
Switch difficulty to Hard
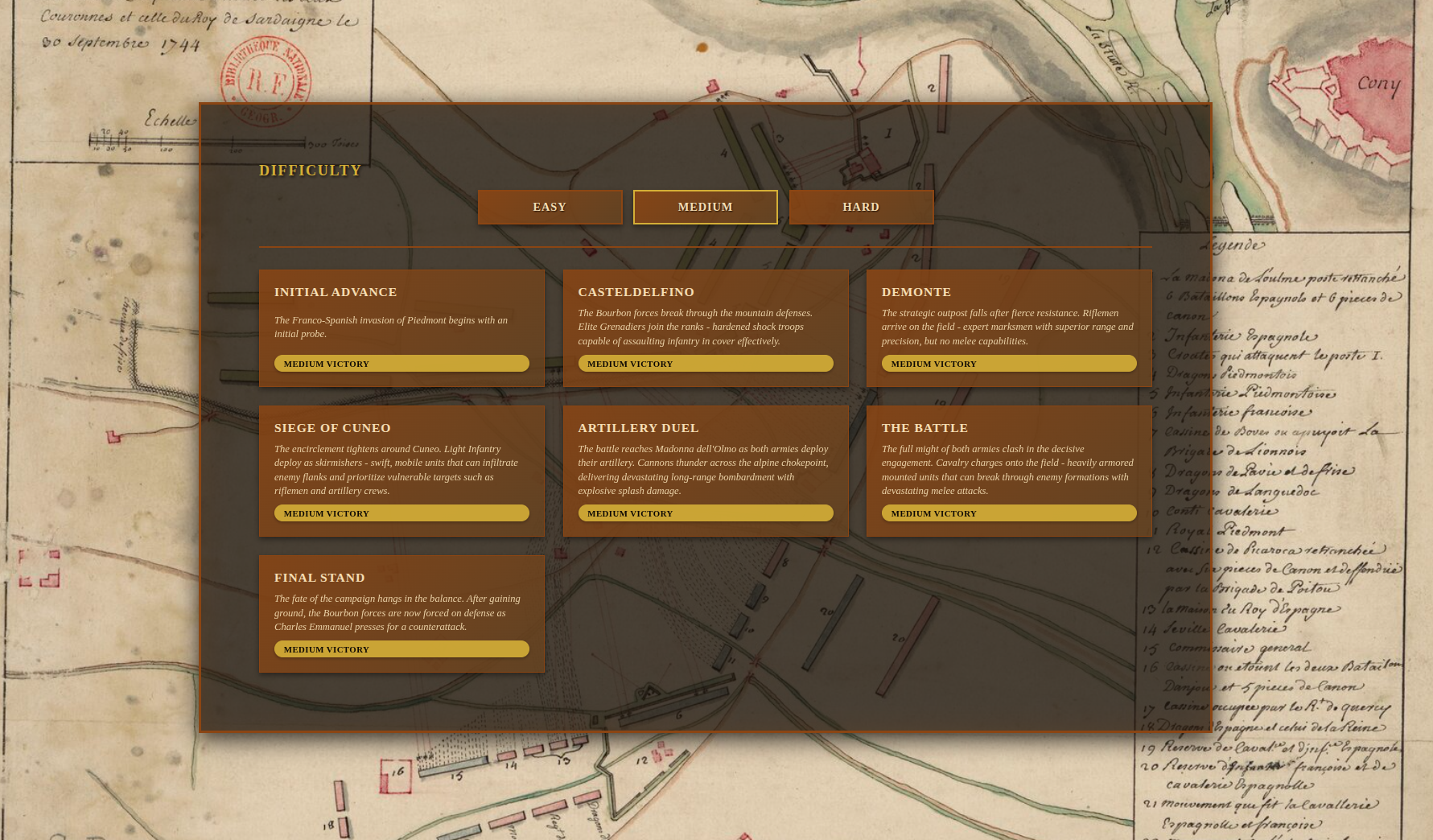click(x=861, y=207)
